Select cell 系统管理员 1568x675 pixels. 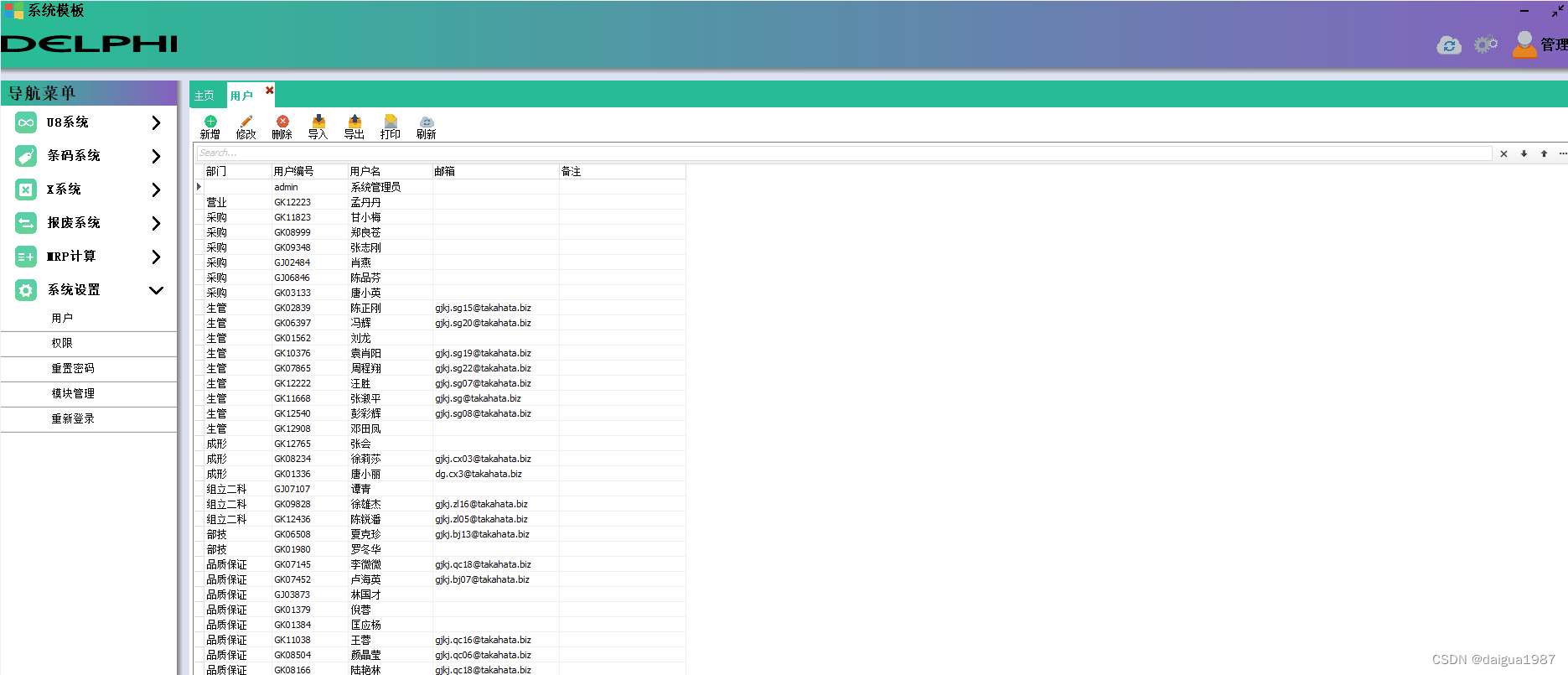coord(390,187)
